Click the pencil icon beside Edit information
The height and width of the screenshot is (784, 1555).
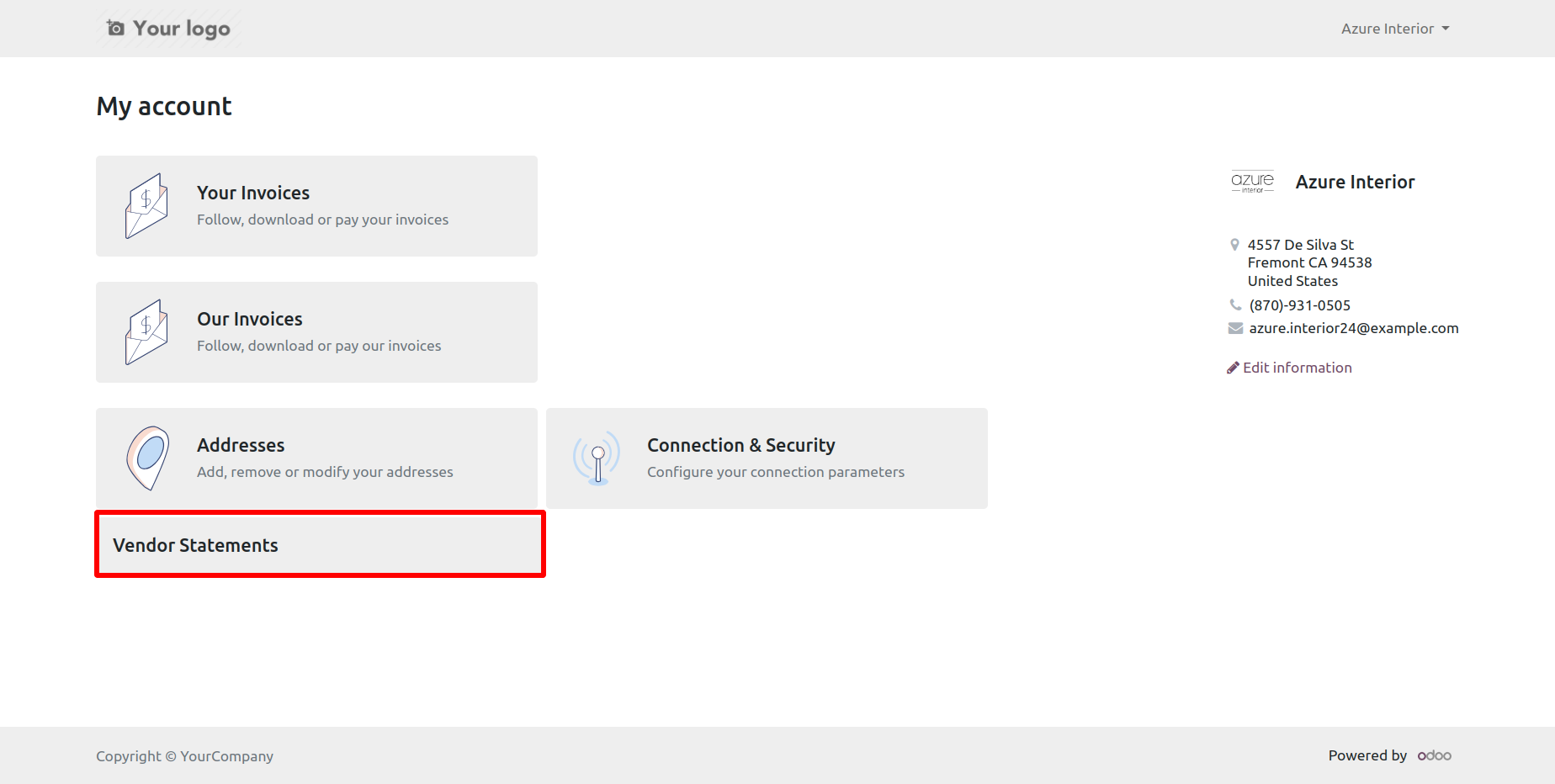click(1233, 368)
